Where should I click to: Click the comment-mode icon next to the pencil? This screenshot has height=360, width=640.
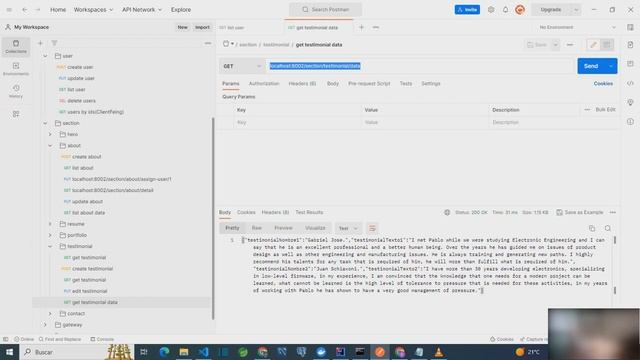coord(607,44)
